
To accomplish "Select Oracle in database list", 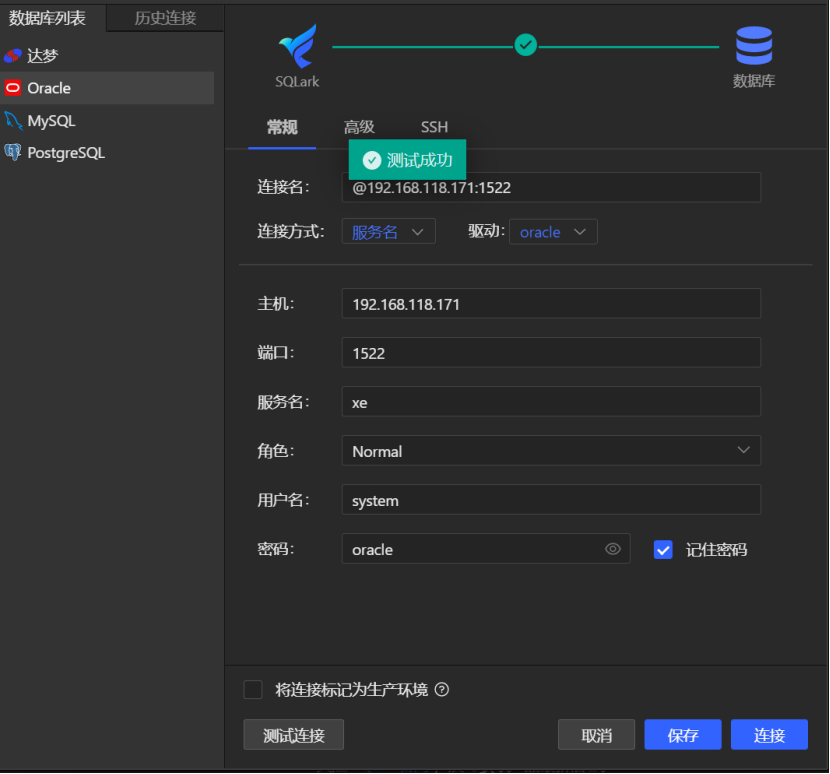I will (x=107, y=88).
